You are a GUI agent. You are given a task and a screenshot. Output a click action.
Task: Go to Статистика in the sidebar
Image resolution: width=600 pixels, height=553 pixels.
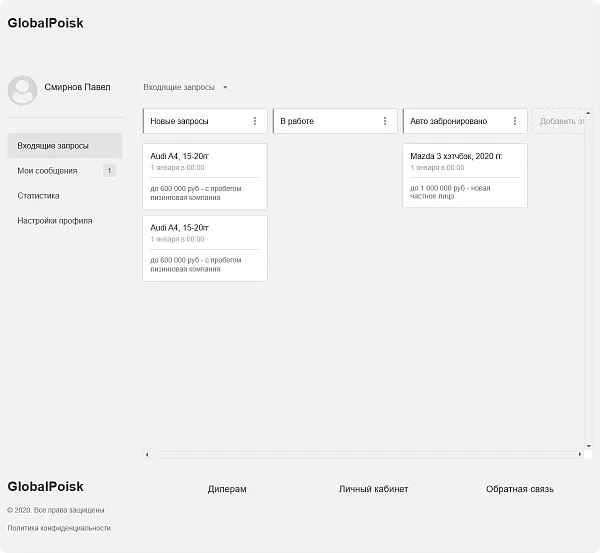tap(38, 196)
